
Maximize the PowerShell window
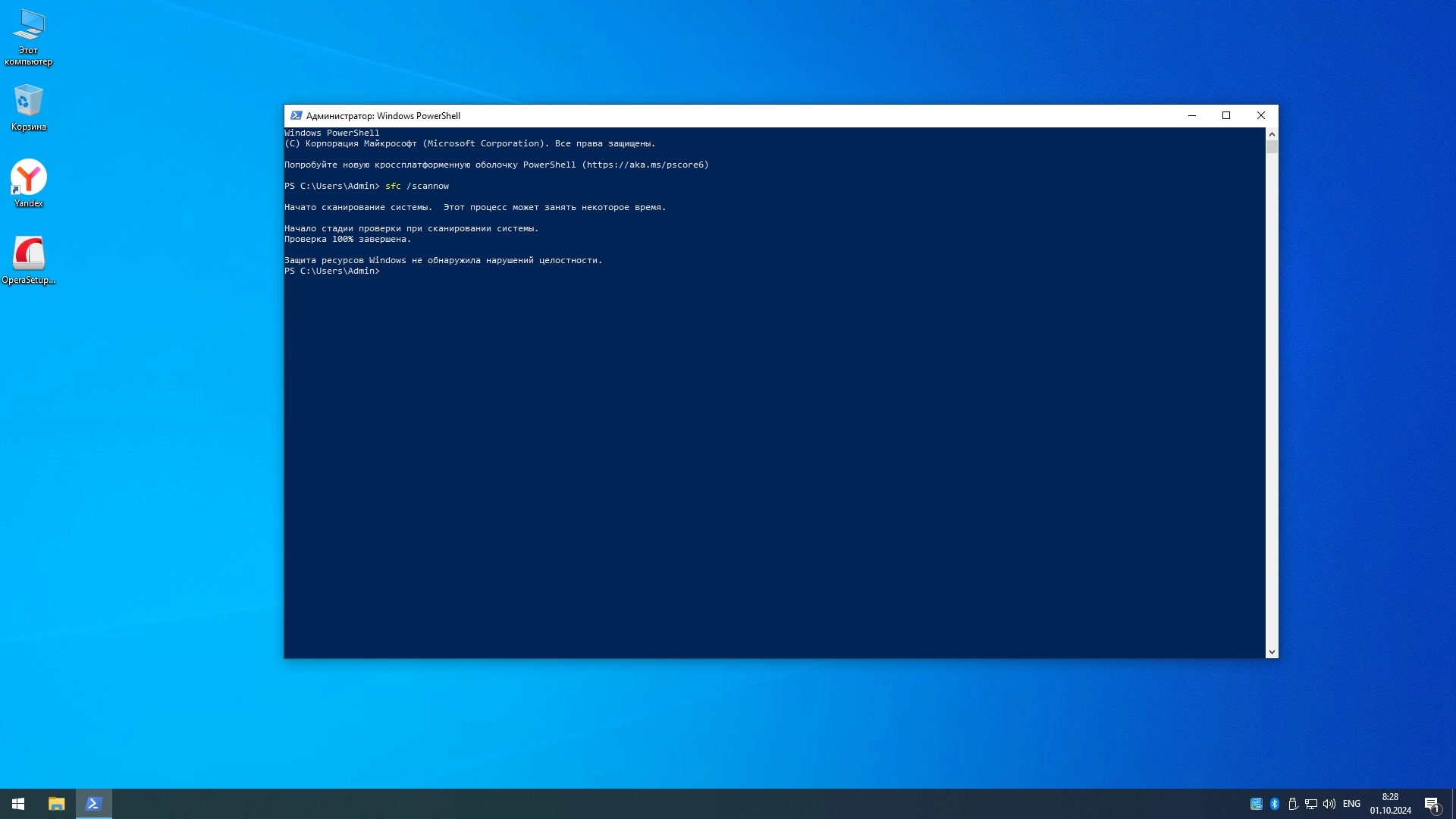(x=1226, y=116)
